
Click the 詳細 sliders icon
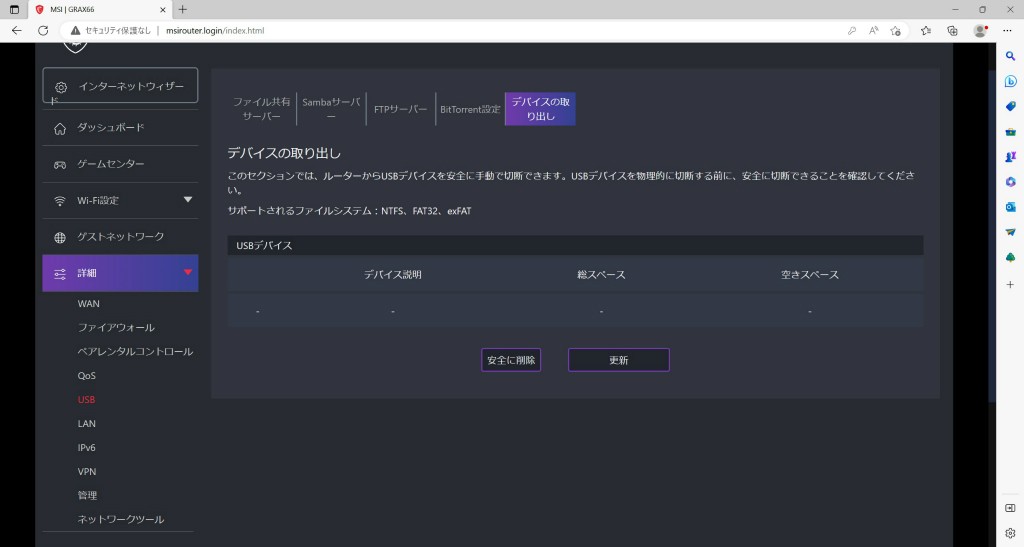point(60,274)
